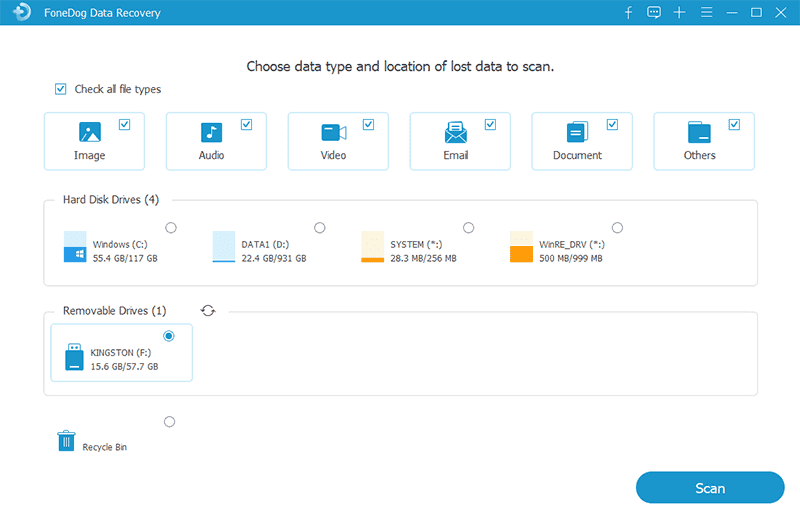
Task: Select the Recycle Bin radio button
Action: click(169, 422)
